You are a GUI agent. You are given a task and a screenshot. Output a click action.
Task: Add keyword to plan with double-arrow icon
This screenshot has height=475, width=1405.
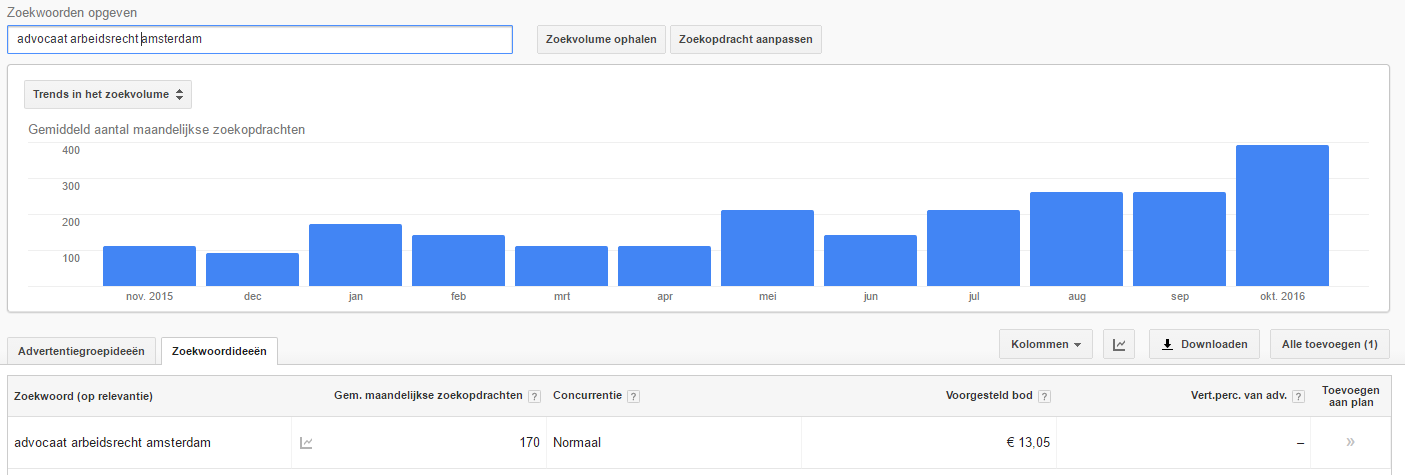[x=1350, y=442]
